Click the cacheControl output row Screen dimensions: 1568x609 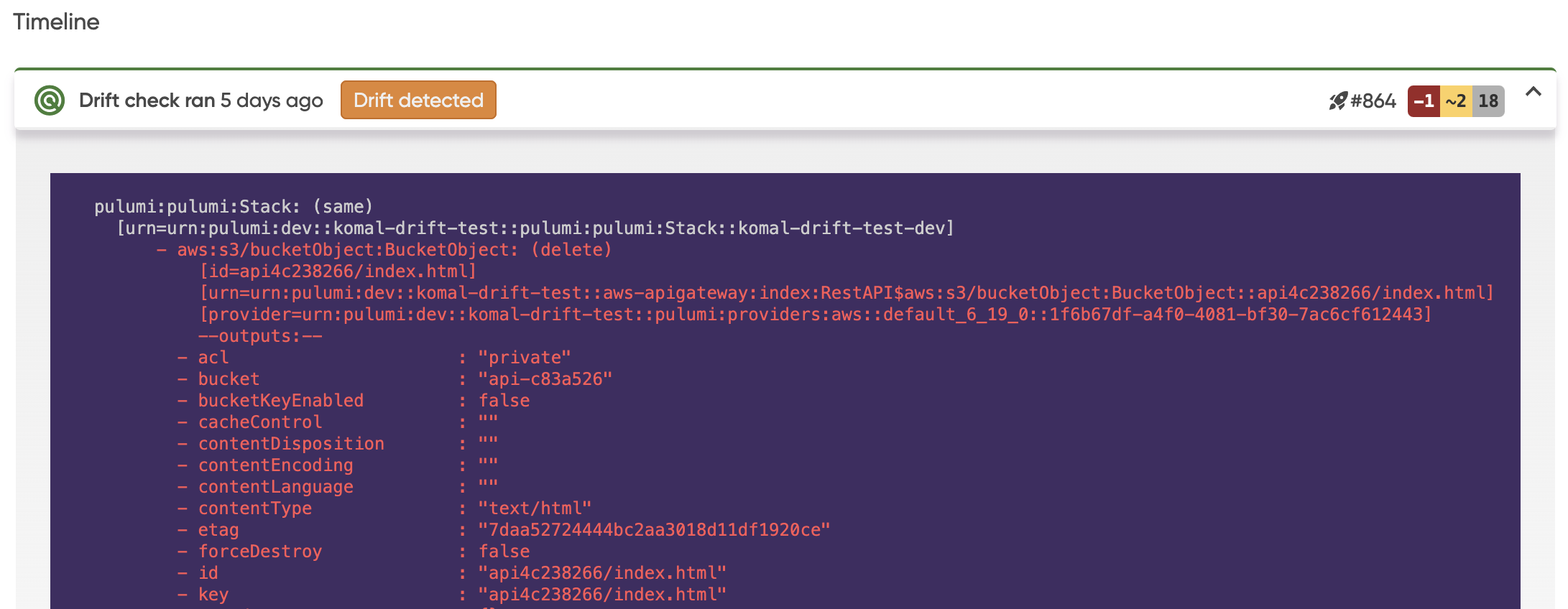click(338, 422)
